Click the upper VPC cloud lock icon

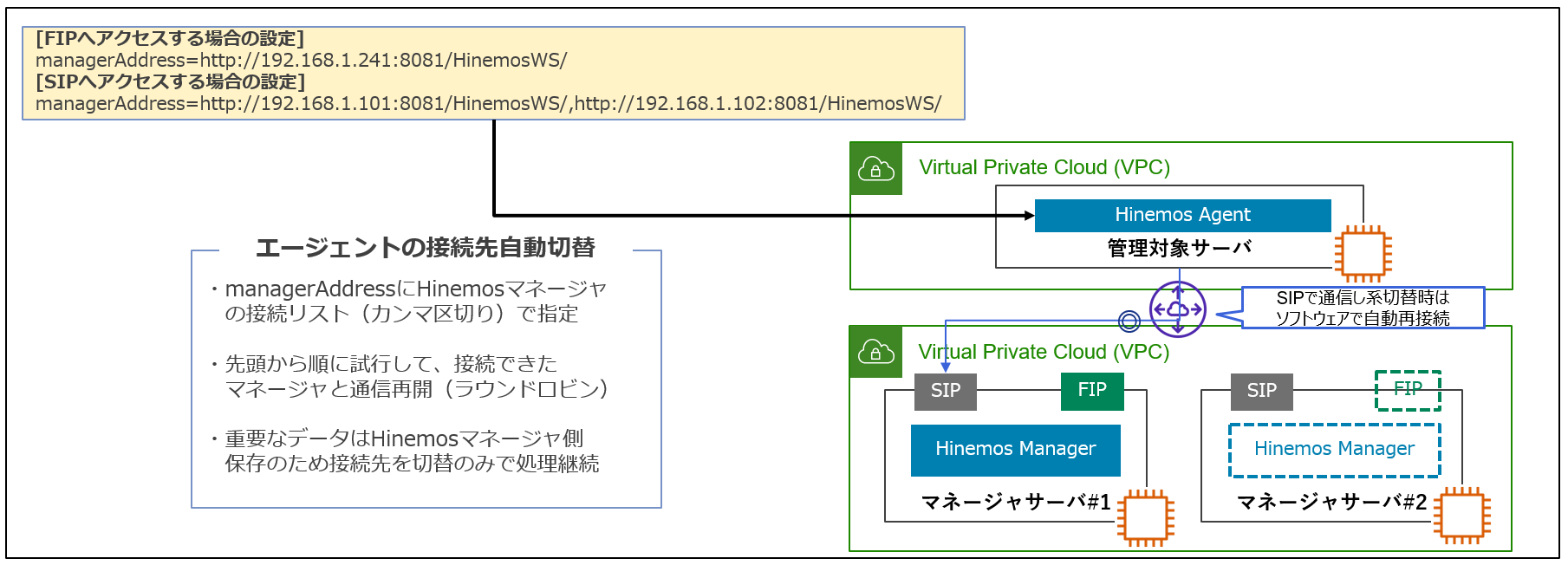[x=876, y=168]
